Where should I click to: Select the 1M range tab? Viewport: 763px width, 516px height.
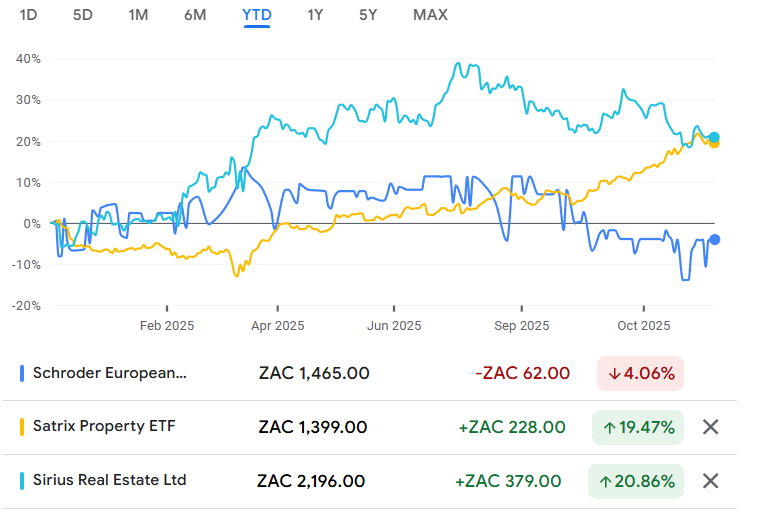click(x=139, y=15)
